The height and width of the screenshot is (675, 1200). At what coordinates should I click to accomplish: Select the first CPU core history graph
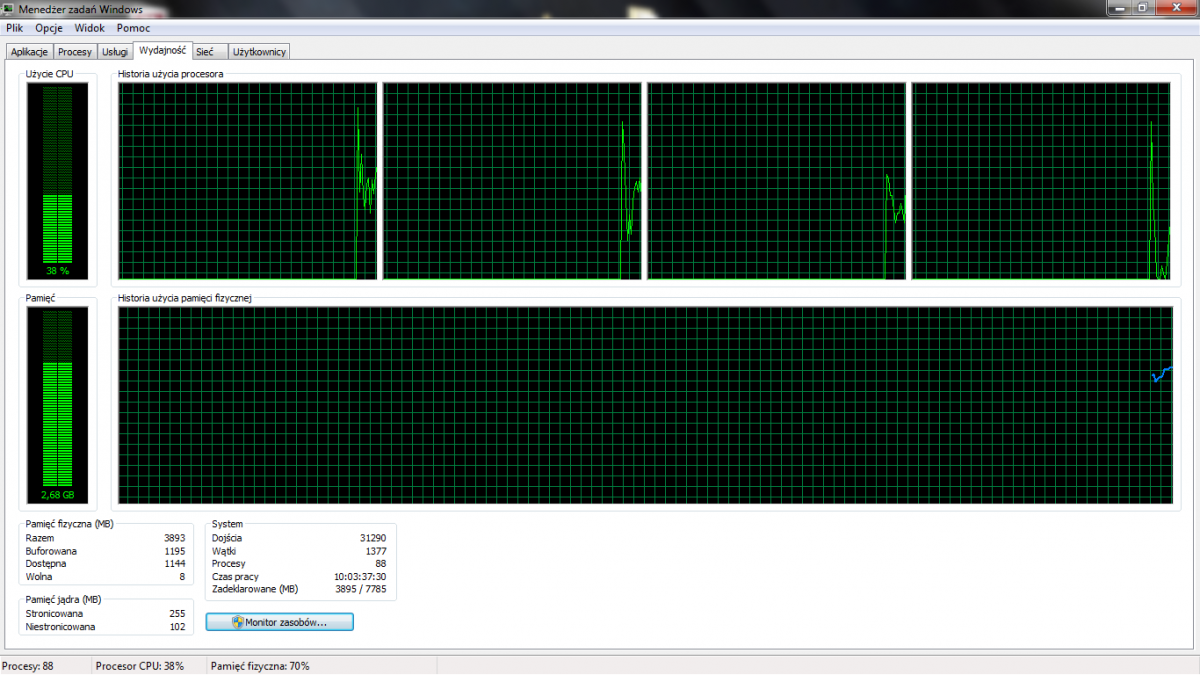[247, 181]
